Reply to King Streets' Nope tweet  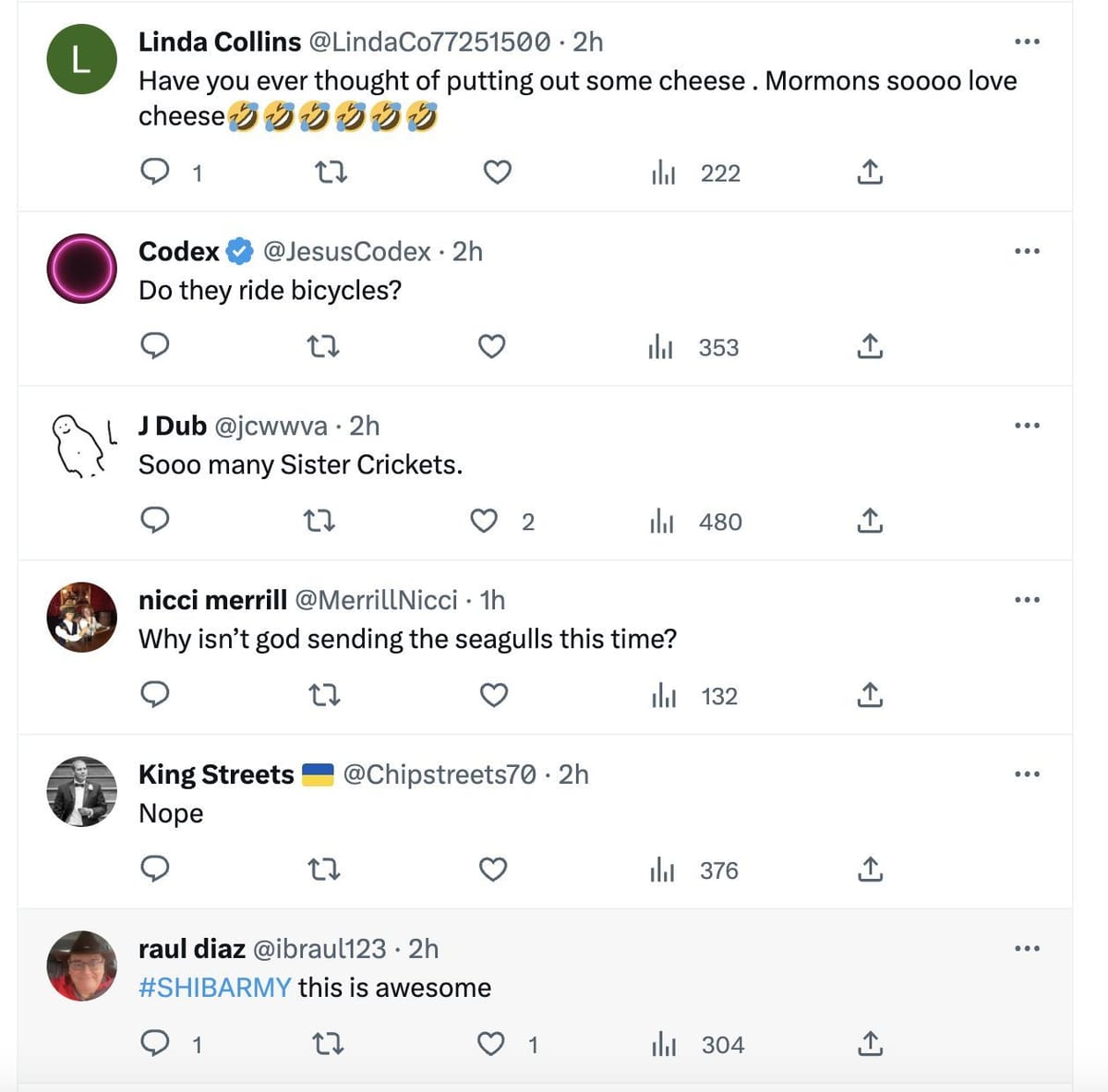154,870
